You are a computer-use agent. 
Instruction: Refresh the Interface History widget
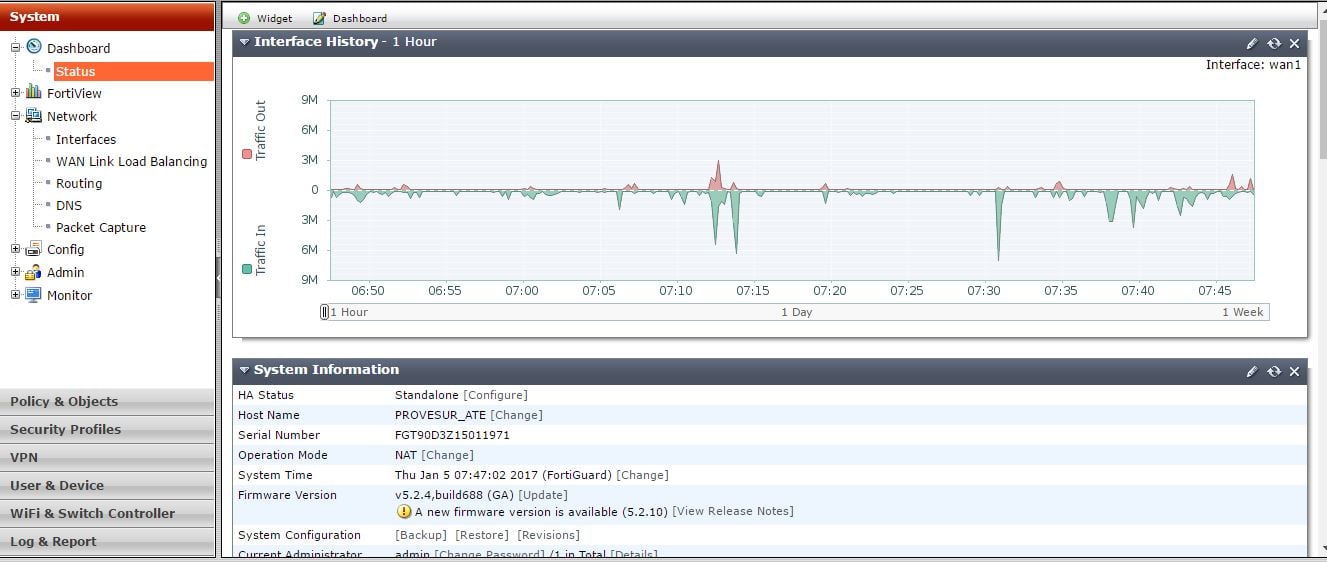(x=1274, y=43)
